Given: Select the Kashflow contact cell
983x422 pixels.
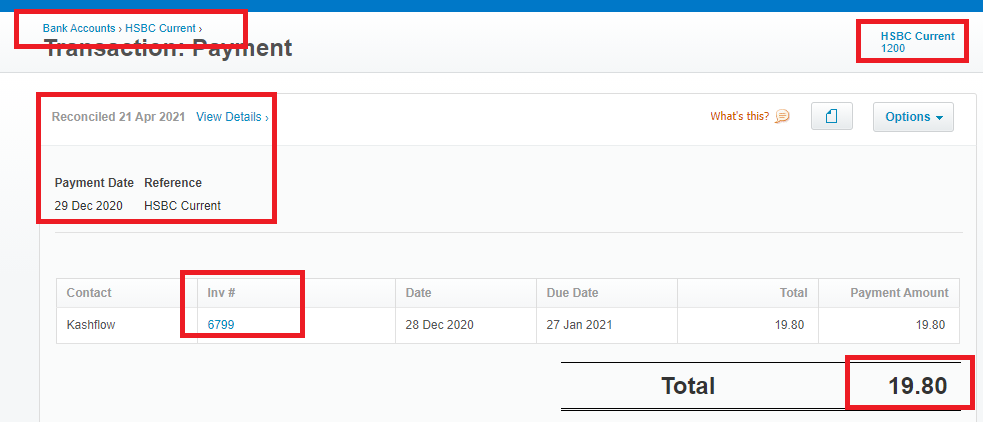Looking at the screenshot, I should pyautogui.click(x=127, y=325).
